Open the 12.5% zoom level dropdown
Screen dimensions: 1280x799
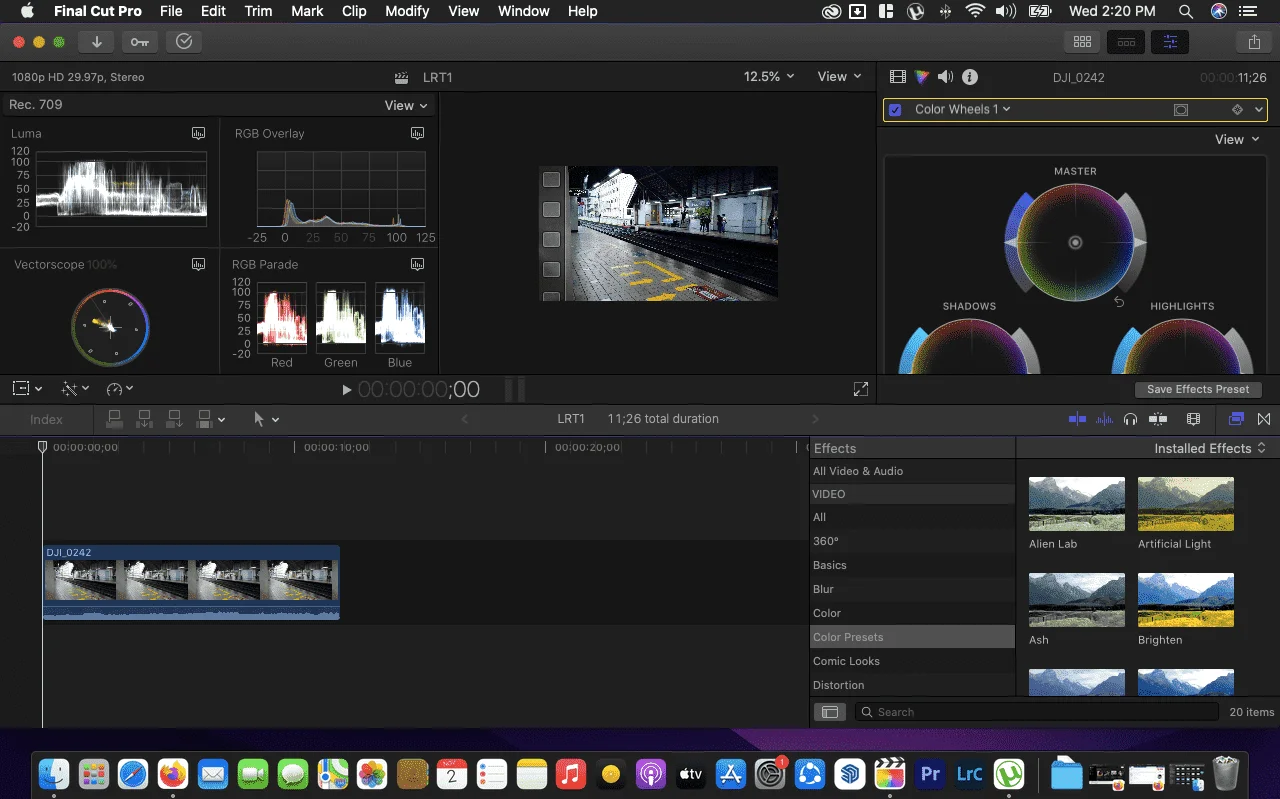pyautogui.click(x=769, y=76)
